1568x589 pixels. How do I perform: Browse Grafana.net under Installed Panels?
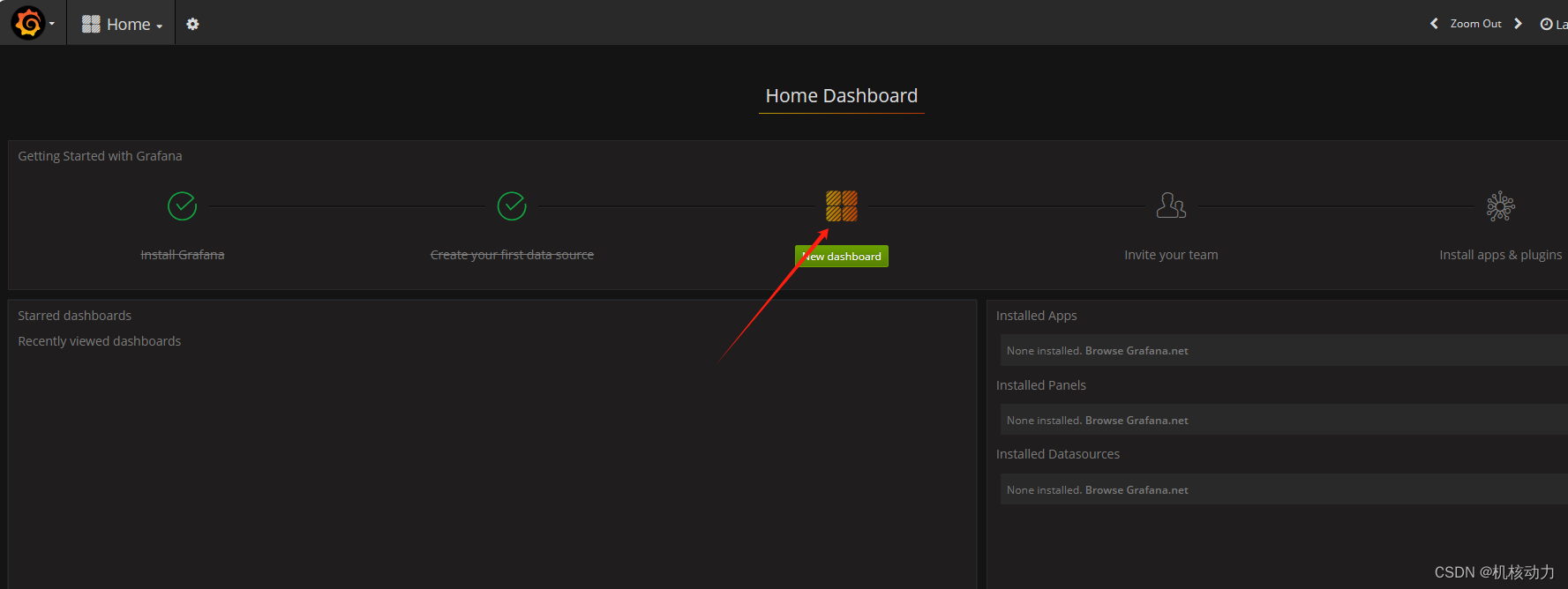pyautogui.click(x=1137, y=421)
